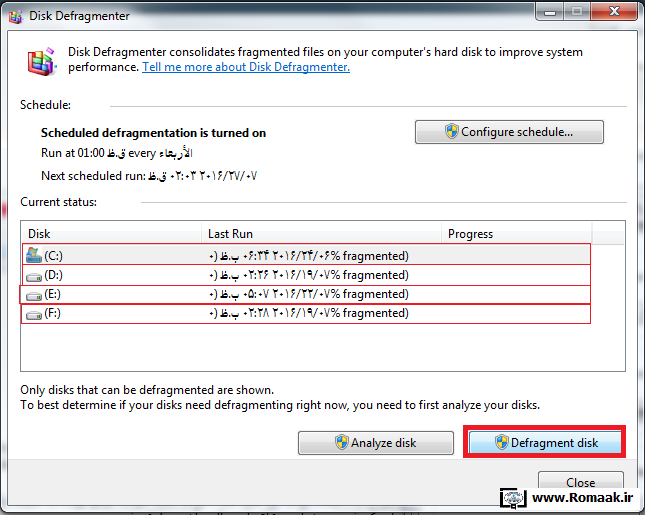Click the Last Run entry for (D:)

click(309, 275)
